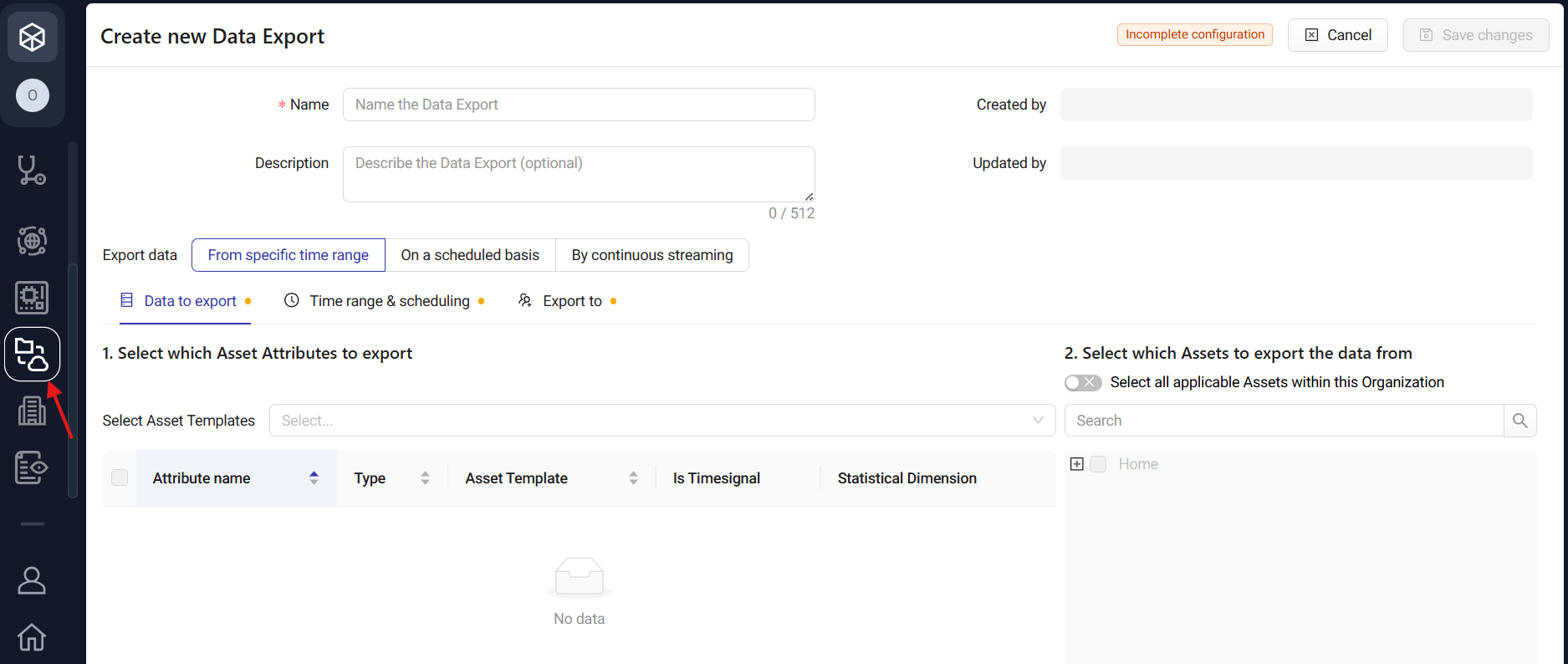Go to Home via house icon

tap(32, 637)
